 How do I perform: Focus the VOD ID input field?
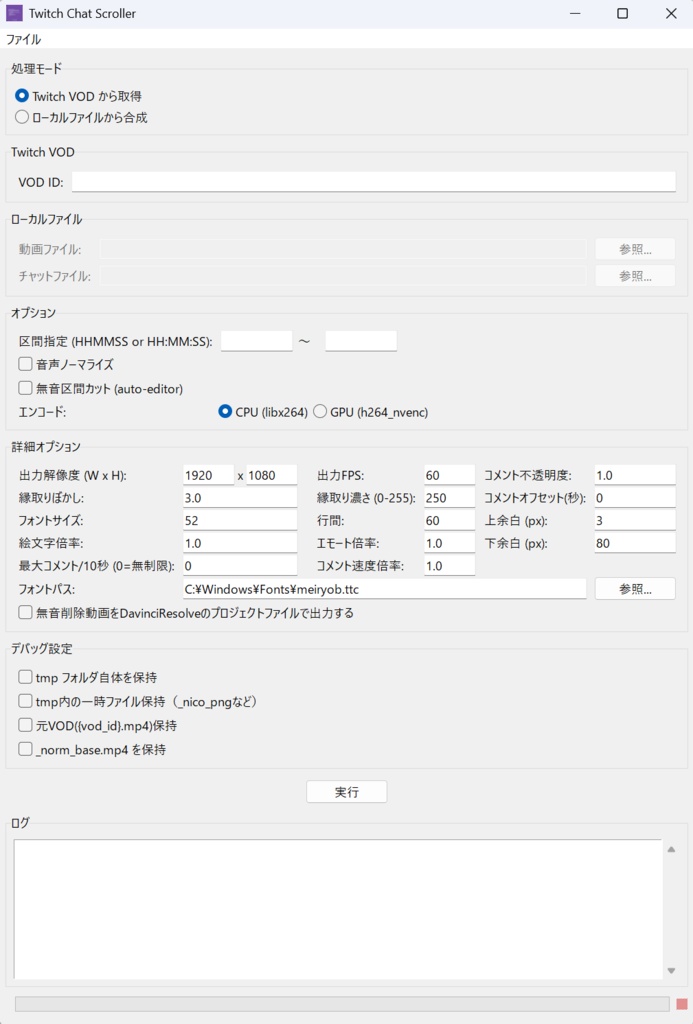click(x=374, y=182)
